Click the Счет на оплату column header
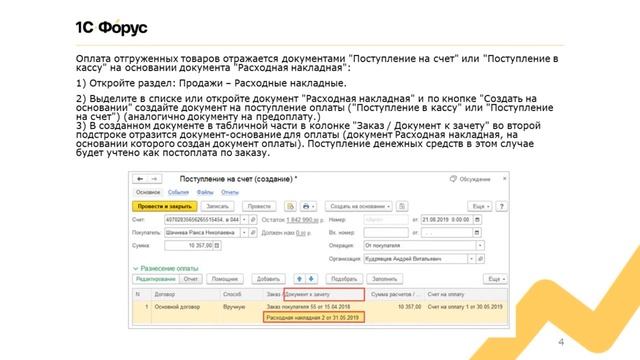 point(466,294)
